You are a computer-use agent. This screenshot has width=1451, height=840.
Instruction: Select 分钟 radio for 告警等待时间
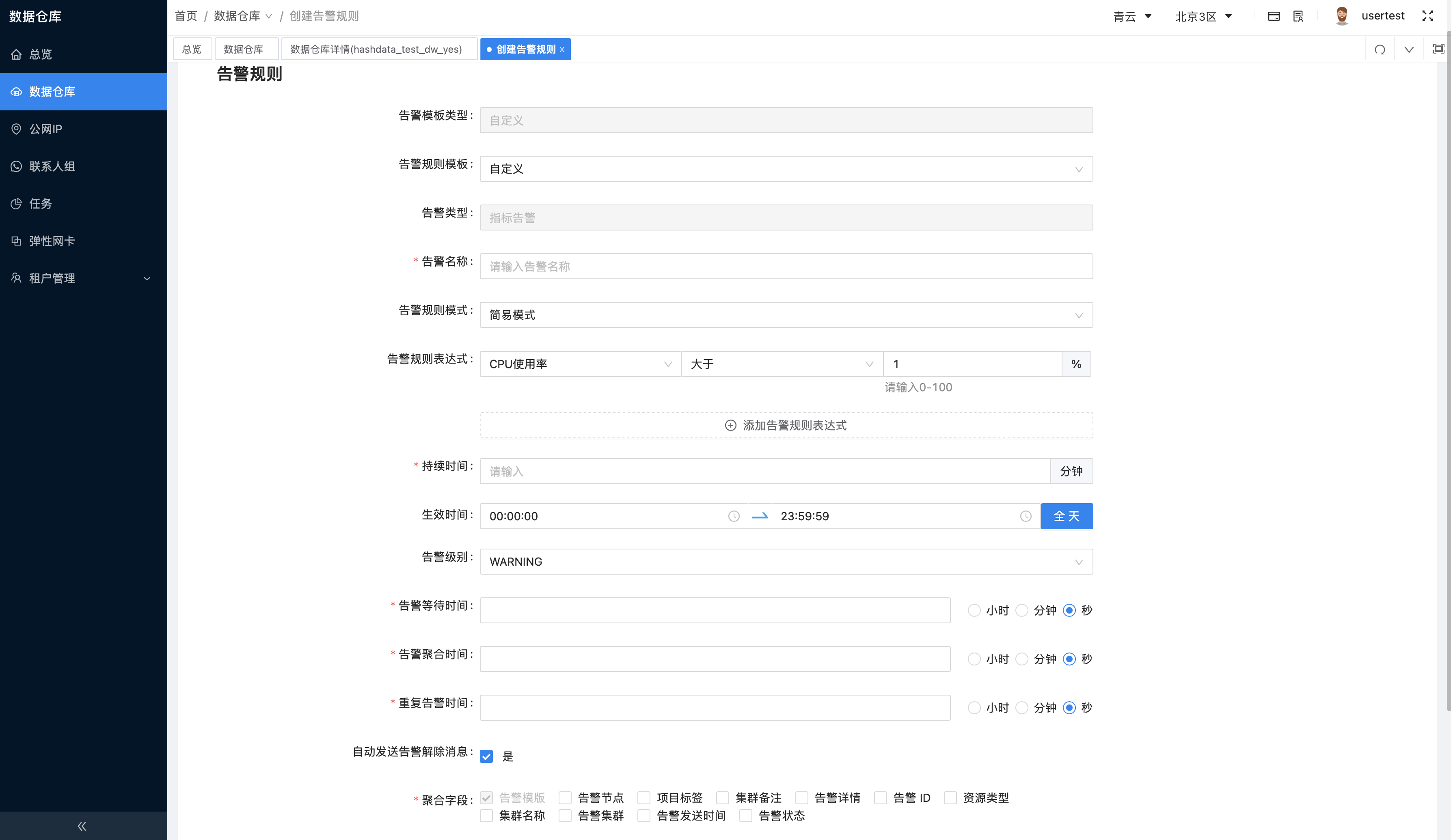coord(1022,610)
